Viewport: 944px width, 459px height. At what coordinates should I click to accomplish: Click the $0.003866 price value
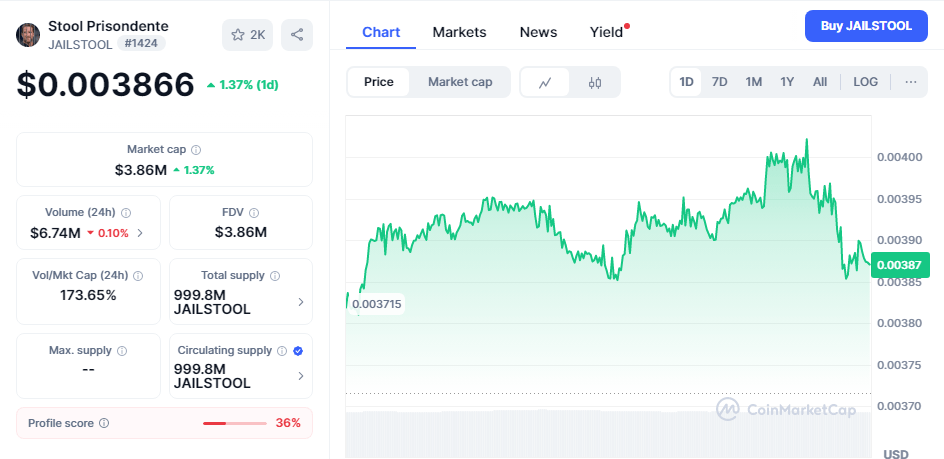click(105, 84)
